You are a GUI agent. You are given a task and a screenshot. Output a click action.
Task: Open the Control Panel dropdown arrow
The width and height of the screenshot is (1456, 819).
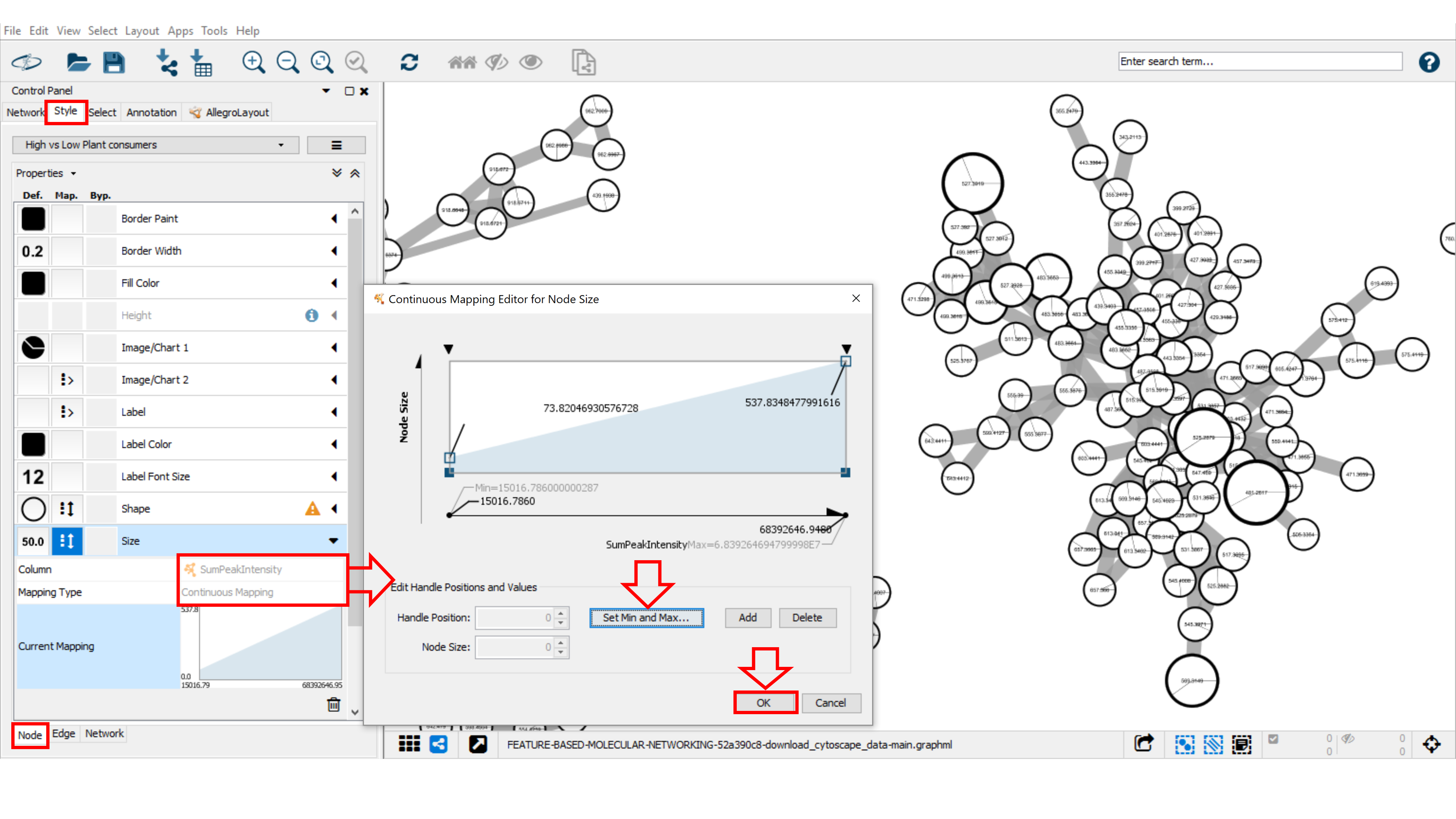pos(326,91)
